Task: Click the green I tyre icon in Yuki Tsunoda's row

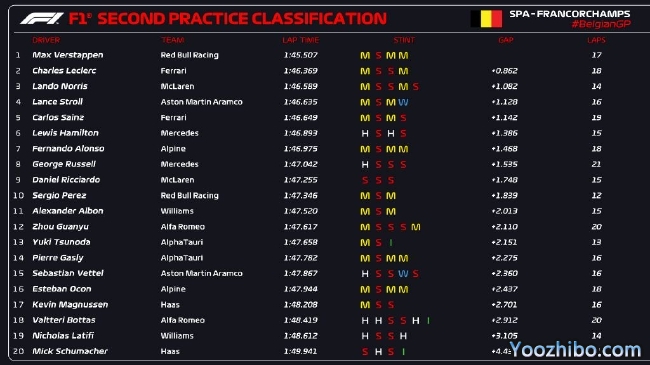Action: click(x=390, y=242)
